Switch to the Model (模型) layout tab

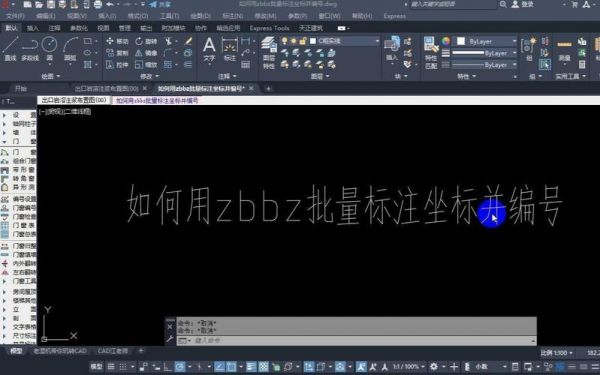[16, 351]
